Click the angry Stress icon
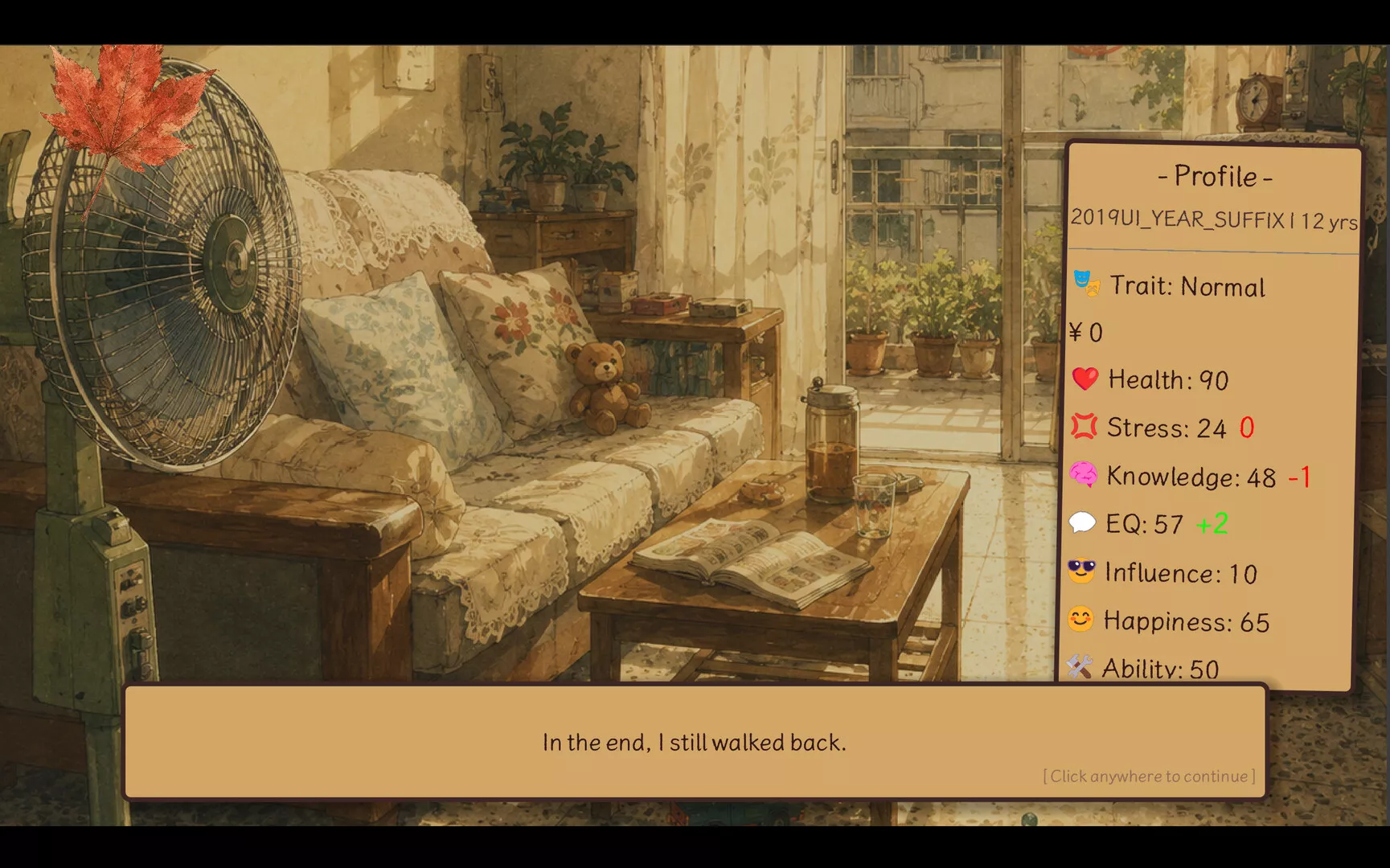Image resolution: width=1390 pixels, height=868 pixels. tap(1084, 426)
